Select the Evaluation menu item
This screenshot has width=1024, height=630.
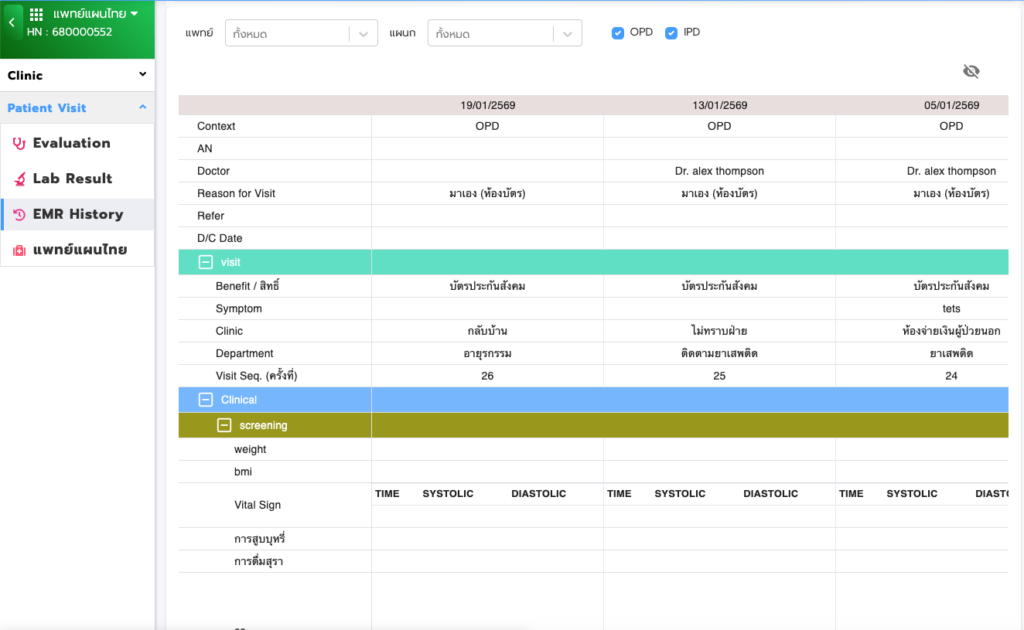71,143
